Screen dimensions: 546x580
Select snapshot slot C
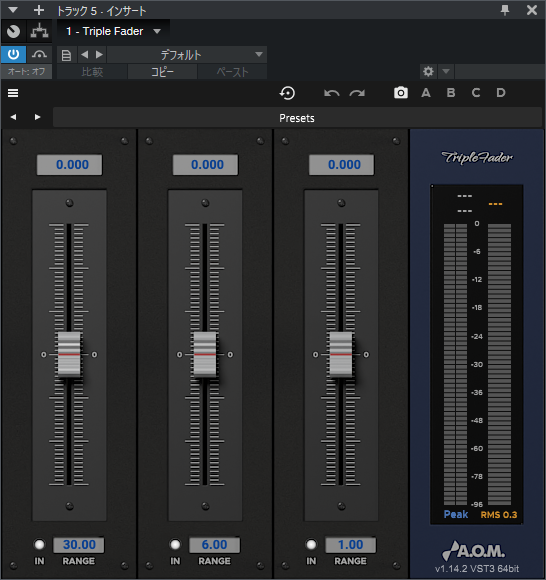click(x=476, y=92)
